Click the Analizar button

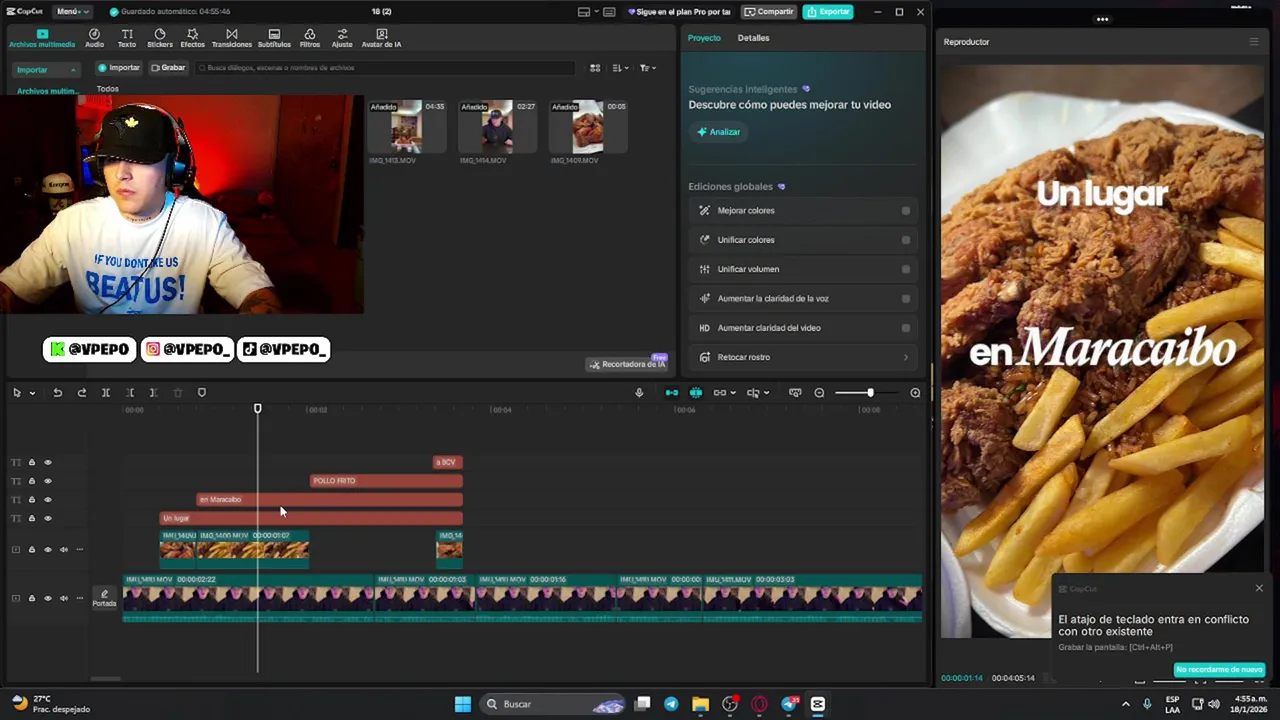click(x=719, y=132)
